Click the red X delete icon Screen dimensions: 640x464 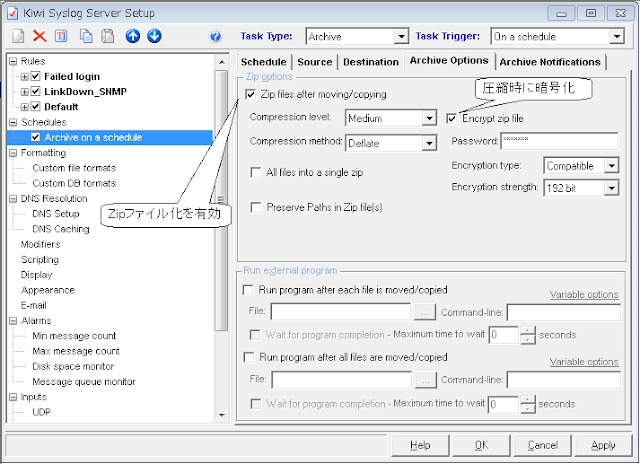tap(40, 36)
